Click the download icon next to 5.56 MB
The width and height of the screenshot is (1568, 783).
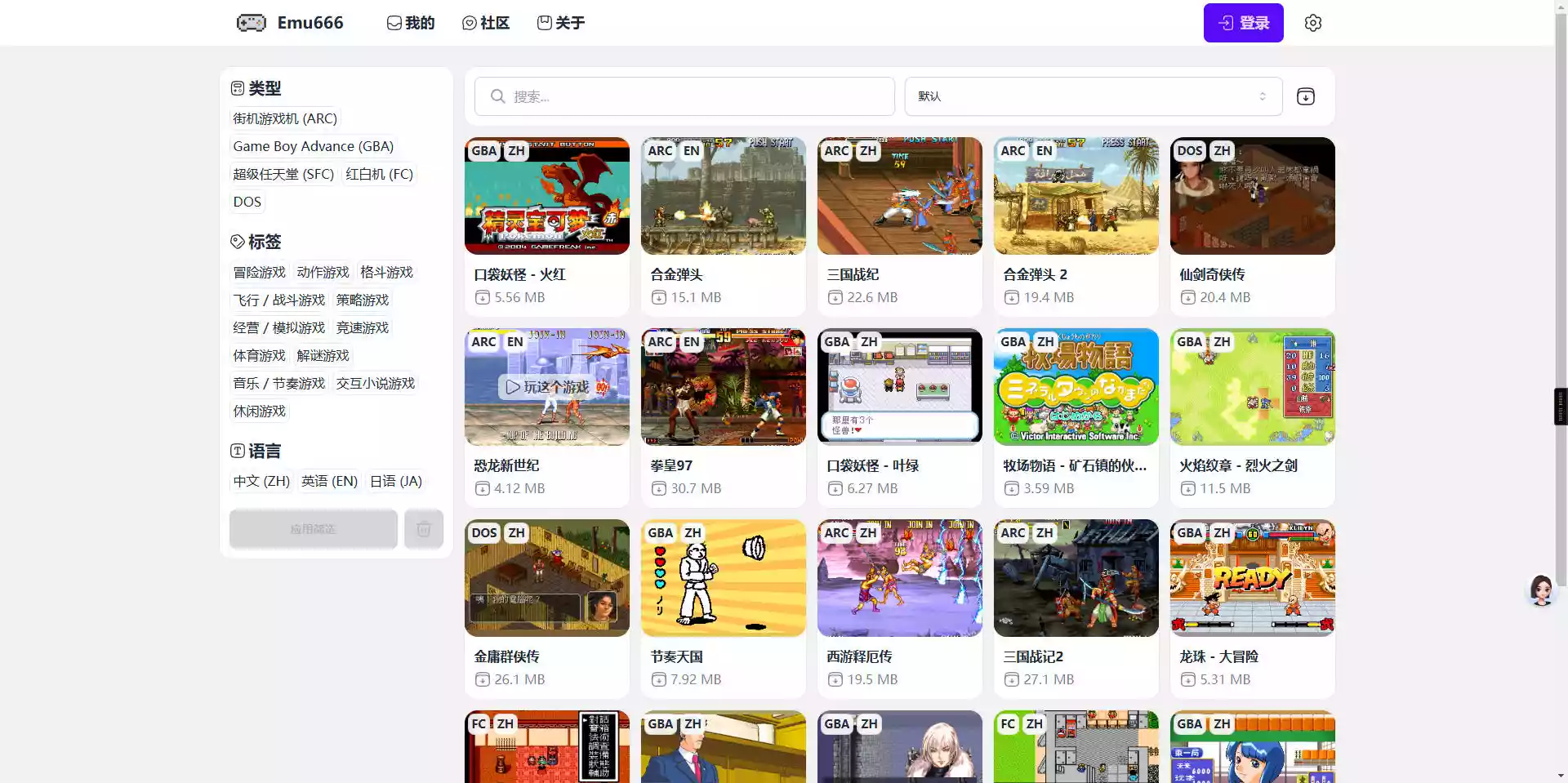[483, 298]
